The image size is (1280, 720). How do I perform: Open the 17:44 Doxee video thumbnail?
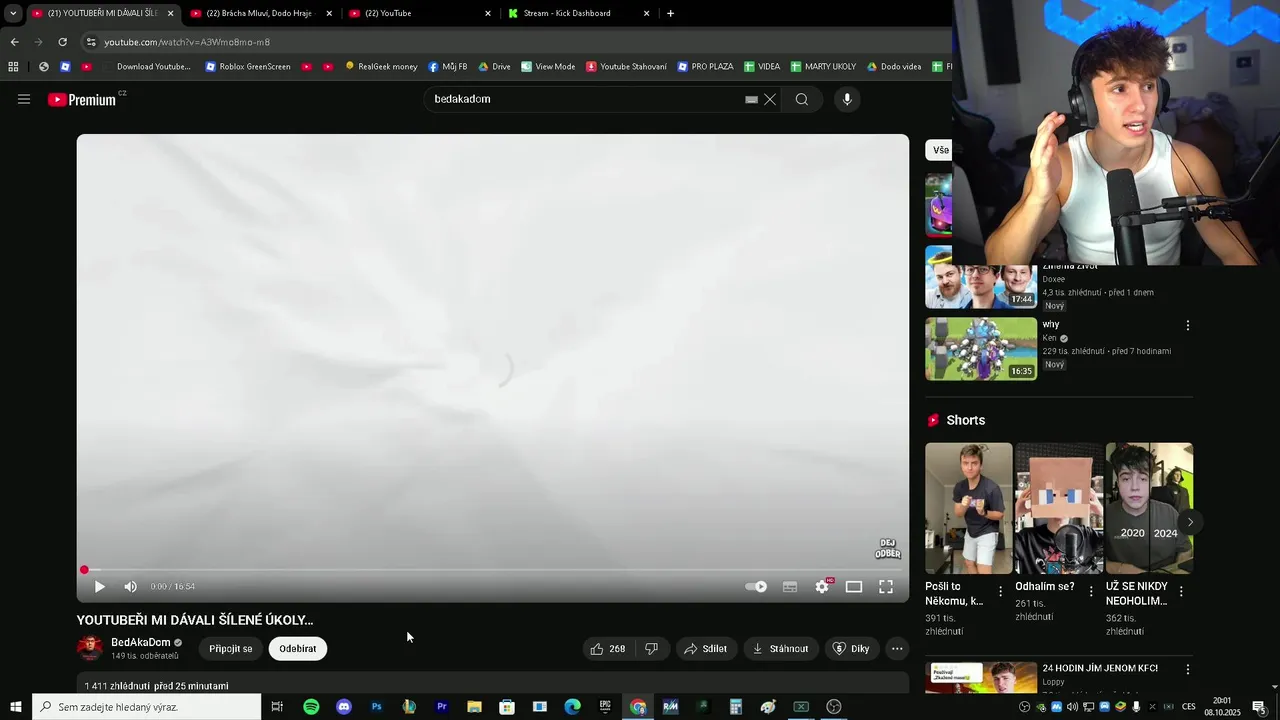click(981, 277)
